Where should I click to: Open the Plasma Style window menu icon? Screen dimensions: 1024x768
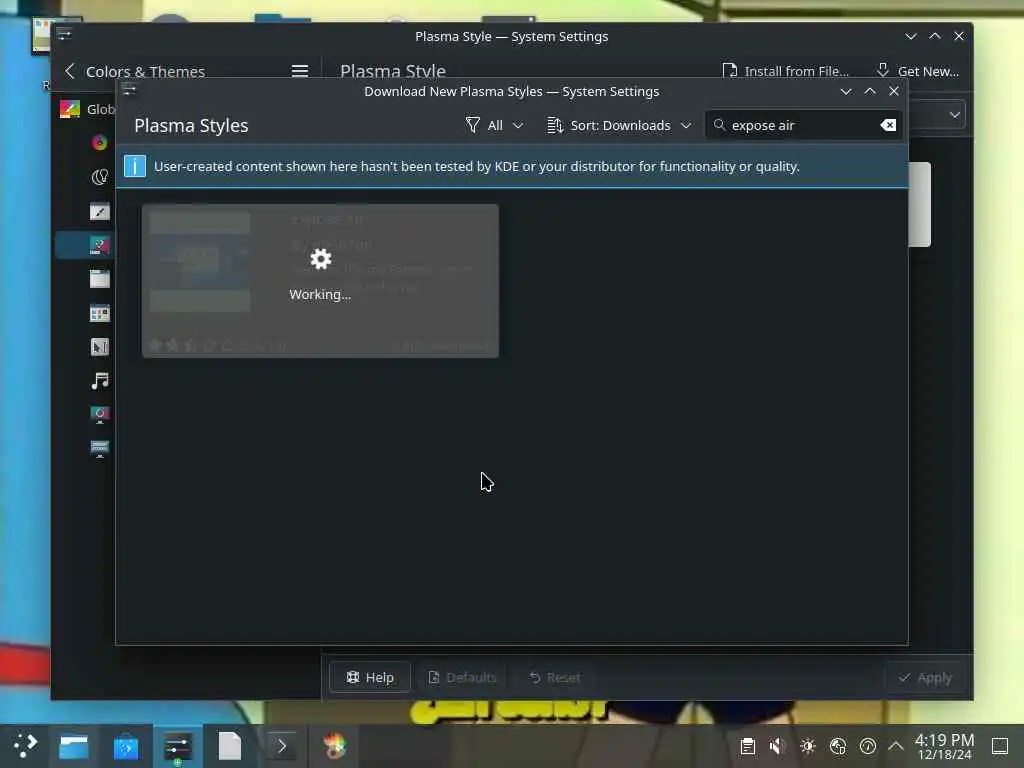[x=64, y=35]
